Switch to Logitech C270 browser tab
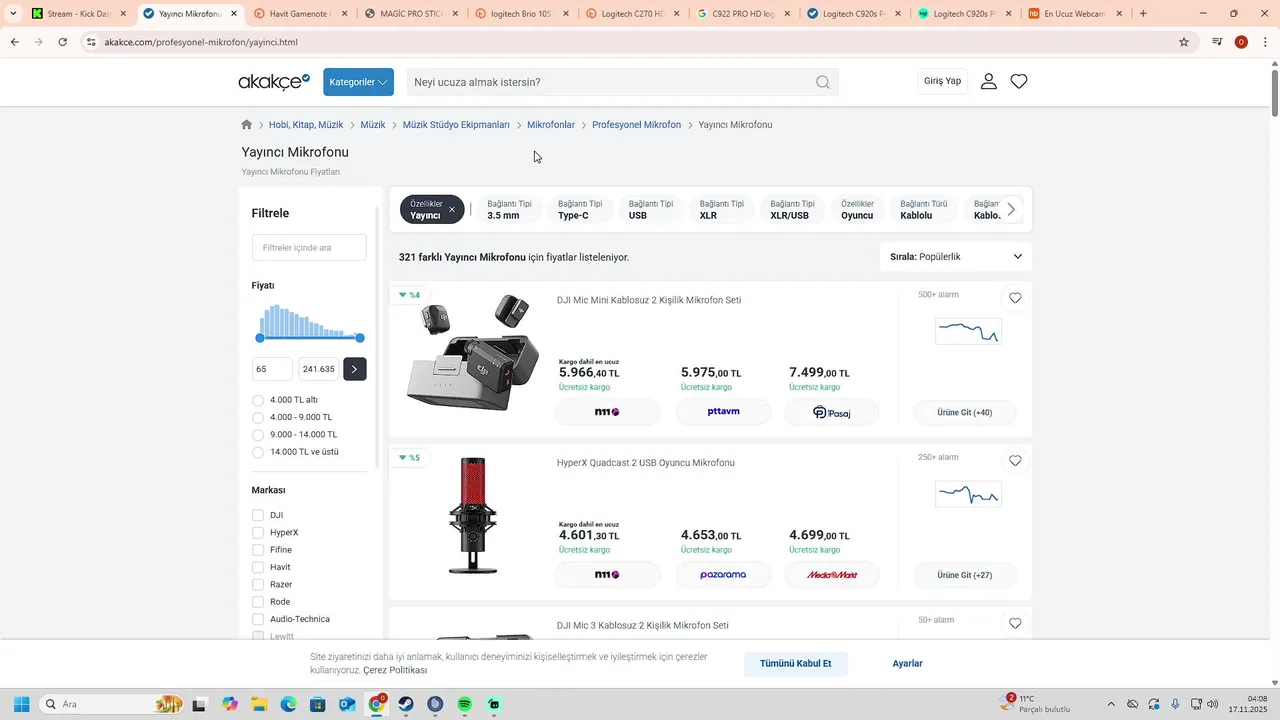1280x720 pixels. [x=632, y=14]
